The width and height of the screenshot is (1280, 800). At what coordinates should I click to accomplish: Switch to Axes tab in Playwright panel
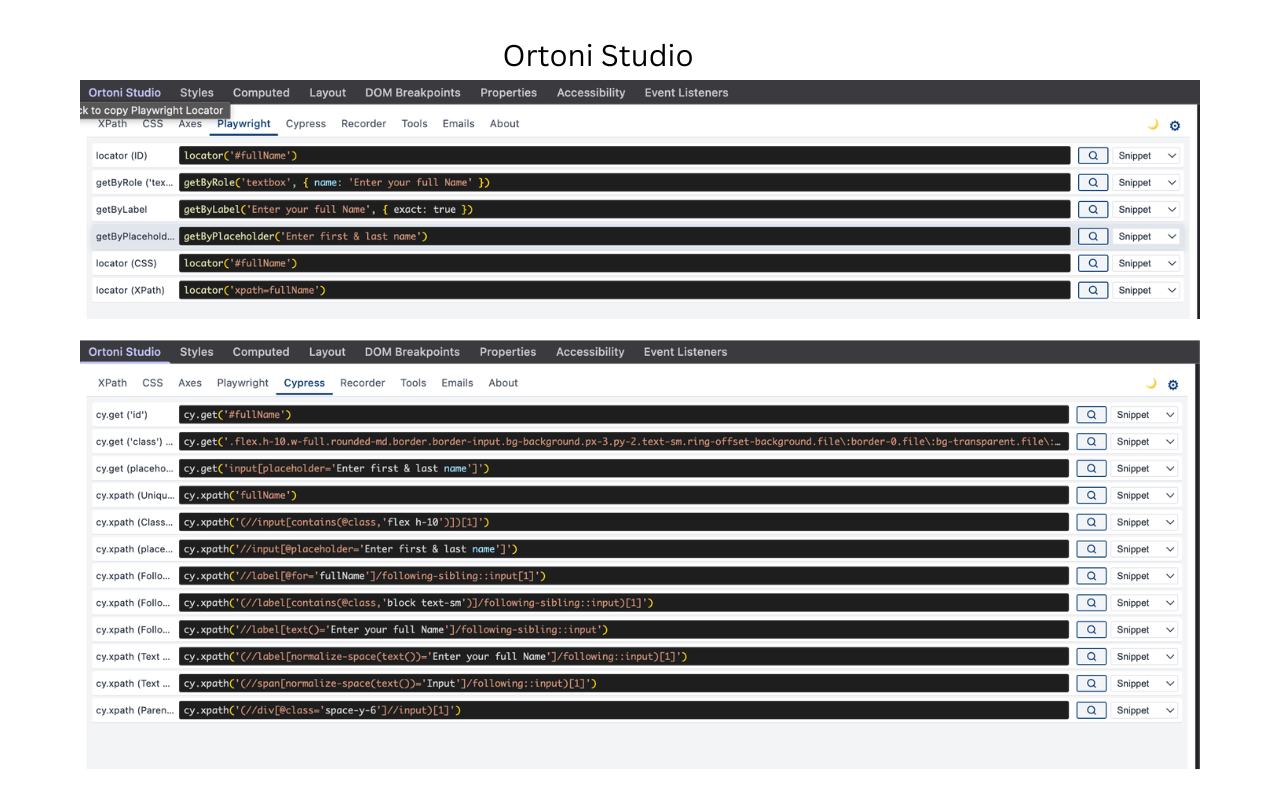[190, 124]
